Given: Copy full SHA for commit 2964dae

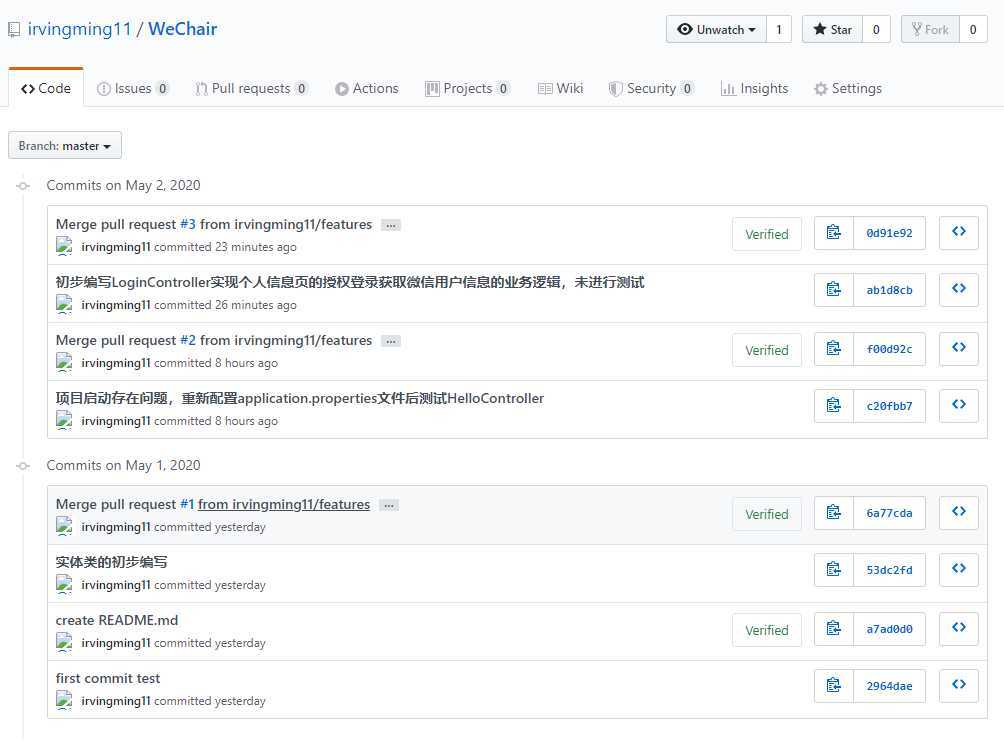Looking at the screenshot, I should pos(834,686).
